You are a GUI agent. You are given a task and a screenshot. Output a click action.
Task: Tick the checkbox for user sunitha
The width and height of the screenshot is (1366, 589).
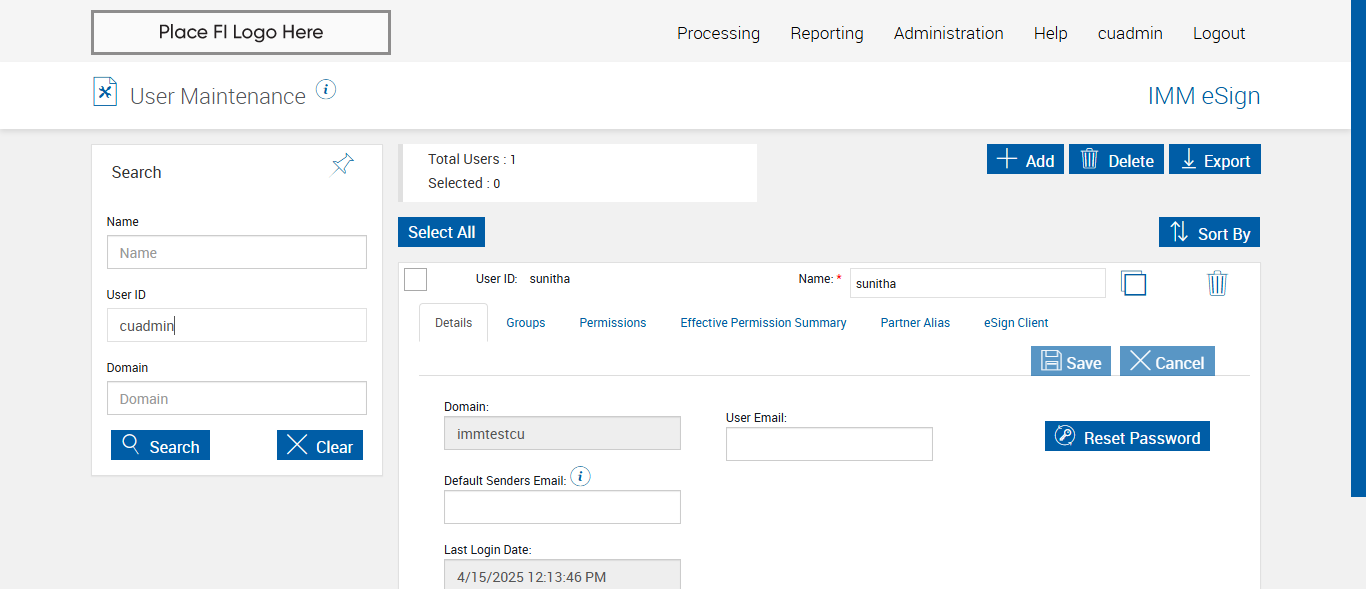coord(416,279)
